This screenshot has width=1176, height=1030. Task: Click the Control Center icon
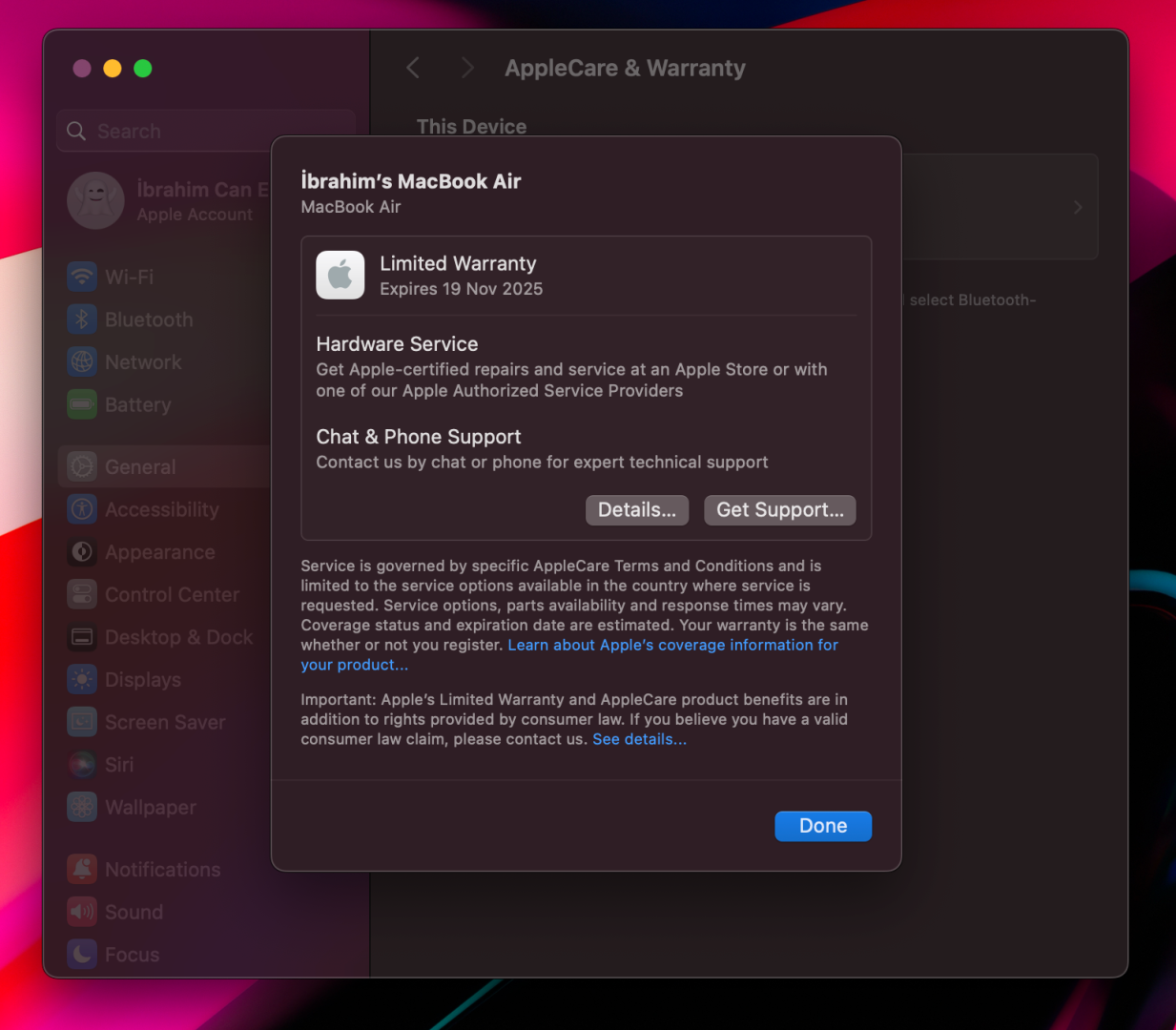point(82,594)
